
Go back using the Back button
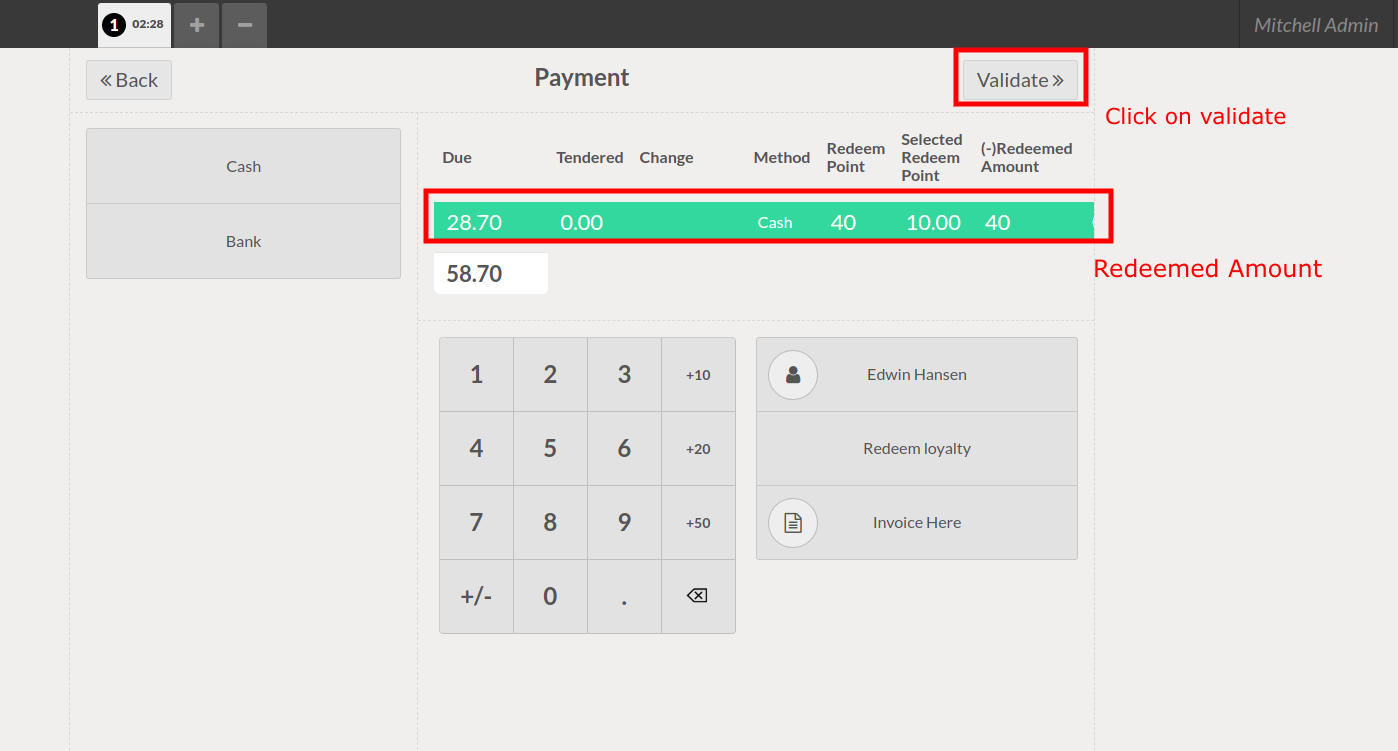click(129, 80)
